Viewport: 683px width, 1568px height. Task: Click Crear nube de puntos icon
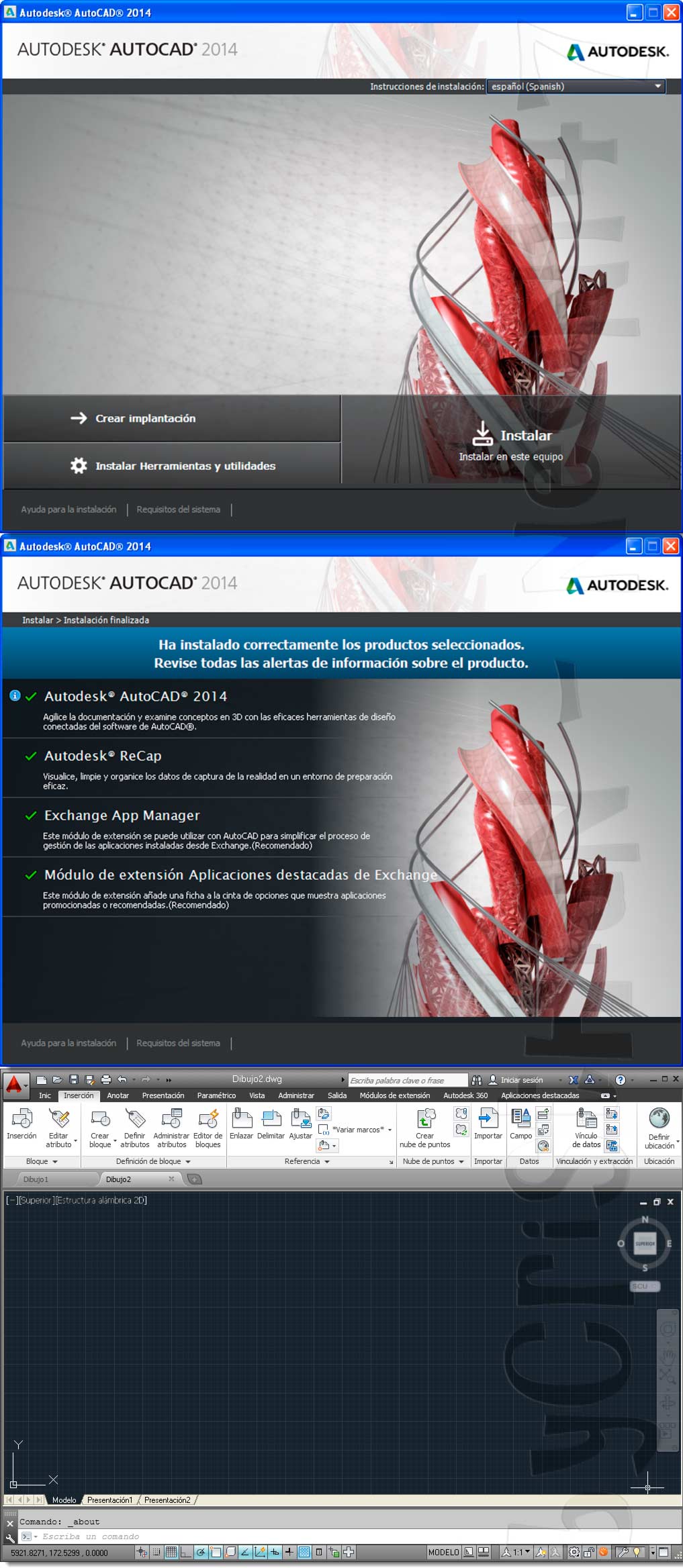(x=426, y=1118)
